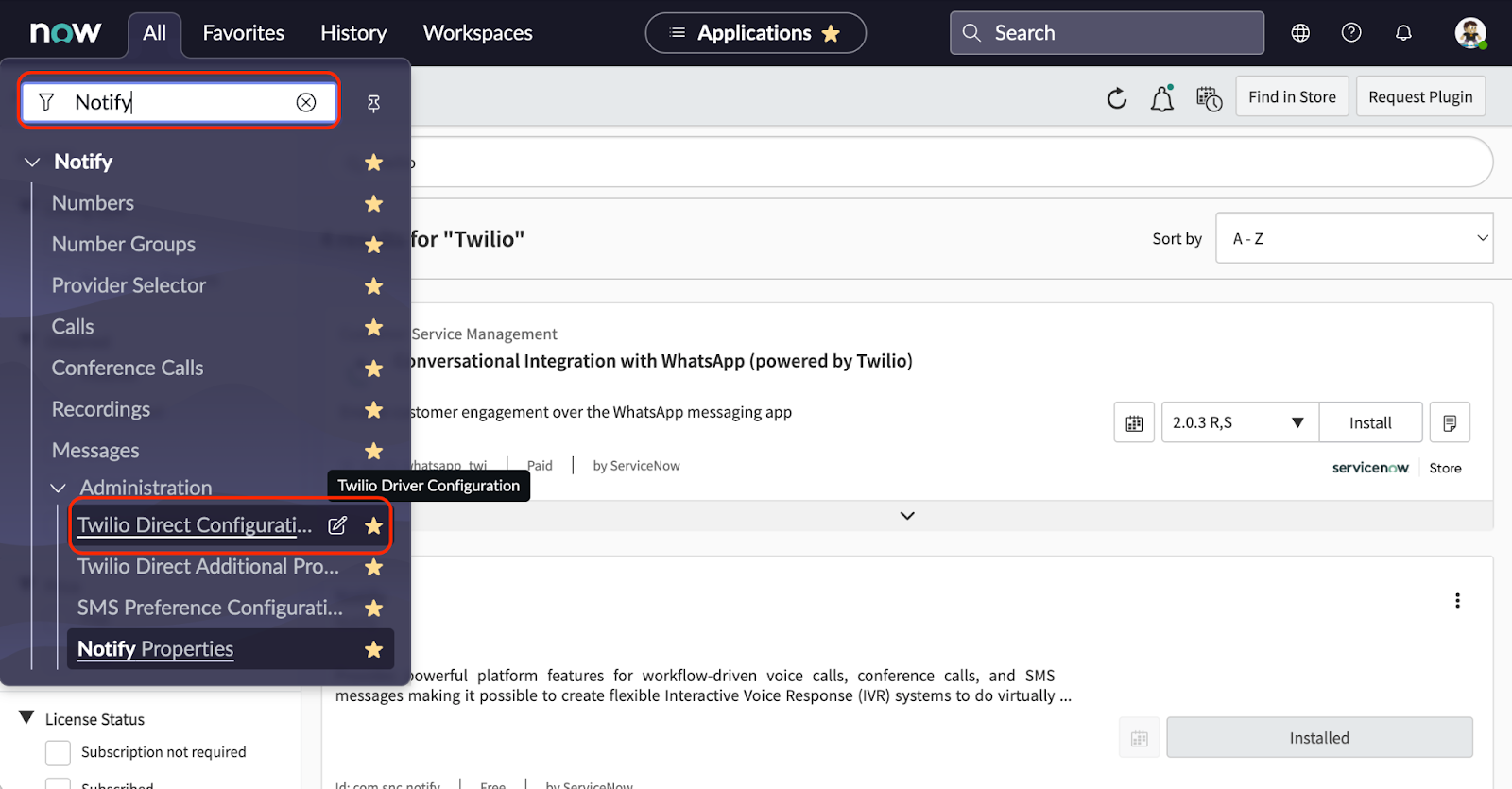The width and height of the screenshot is (1512, 789).
Task: Collapse the License Status filter
Action: pyautogui.click(x=26, y=718)
